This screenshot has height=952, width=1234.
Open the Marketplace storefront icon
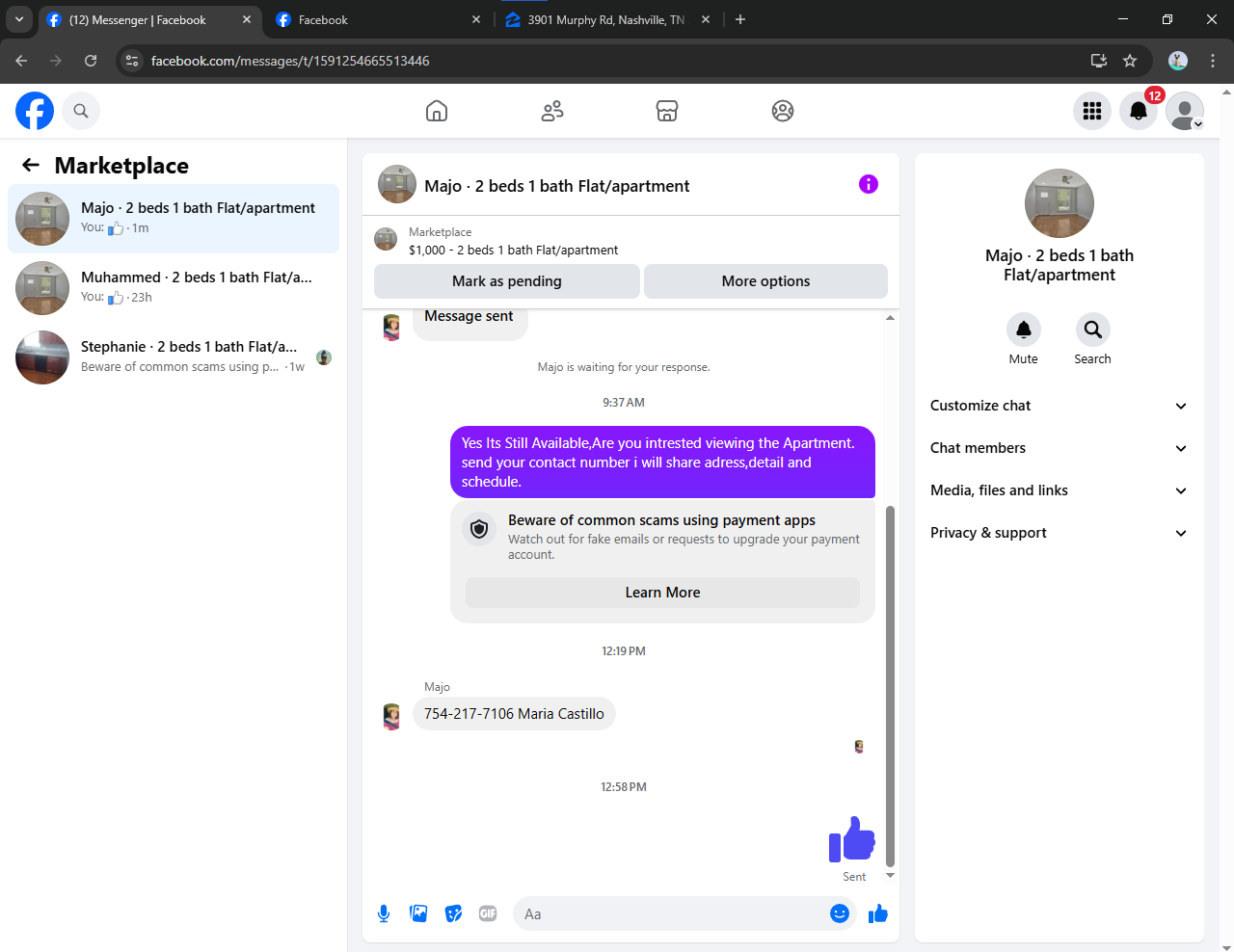click(x=667, y=111)
